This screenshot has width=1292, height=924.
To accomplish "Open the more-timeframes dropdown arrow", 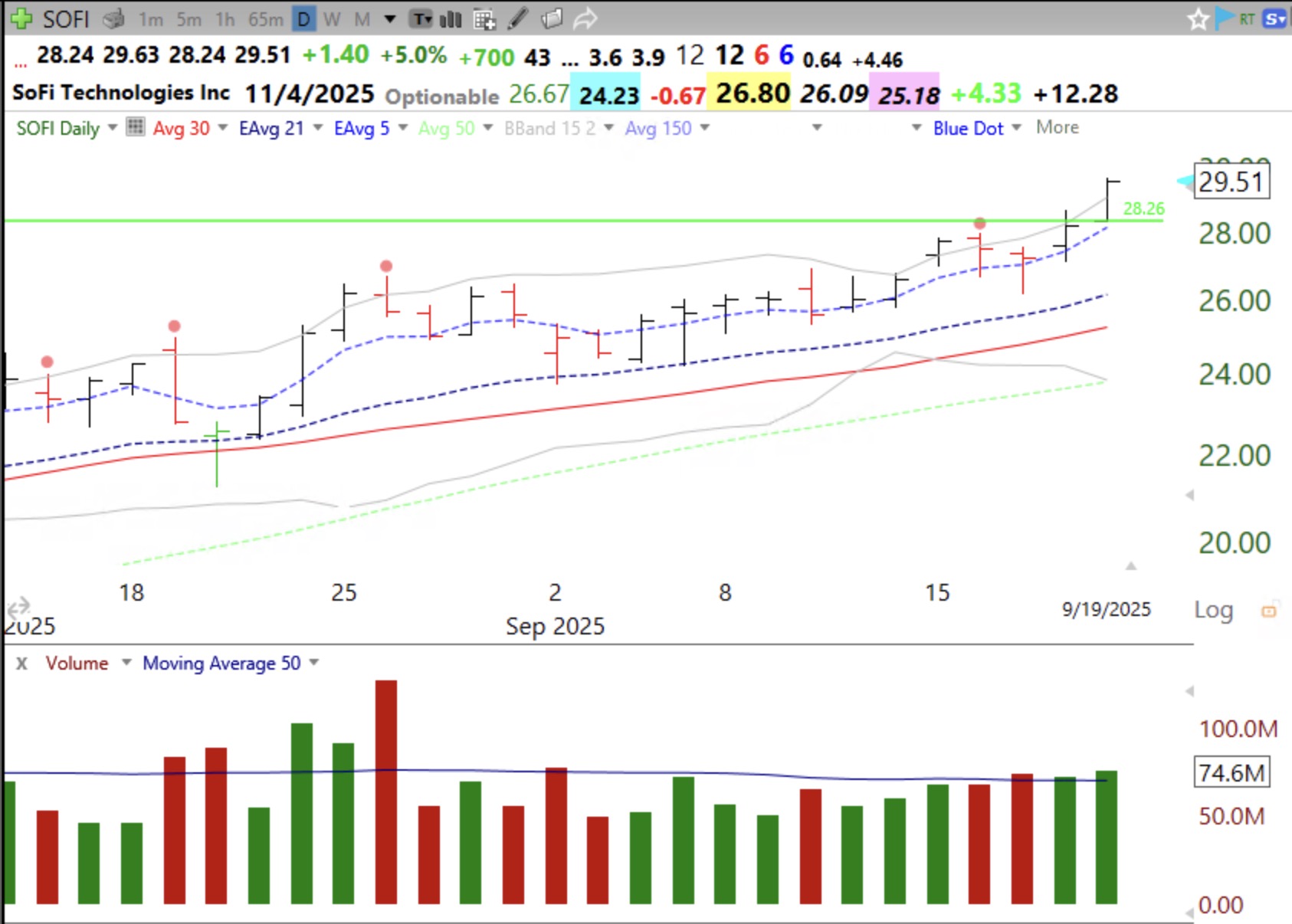I will (x=390, y=19).
